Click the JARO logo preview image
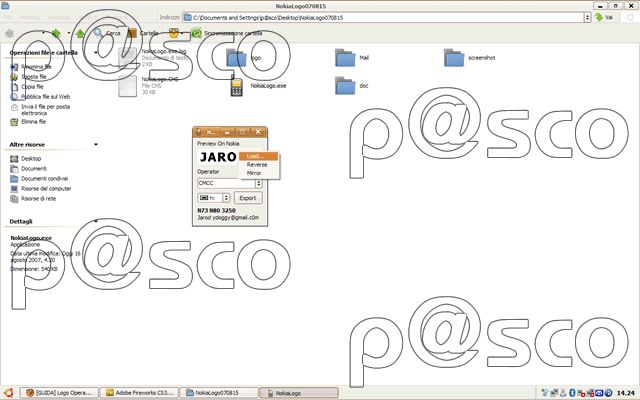This screenshot has width=640, height=400. (x=218, y=157)
